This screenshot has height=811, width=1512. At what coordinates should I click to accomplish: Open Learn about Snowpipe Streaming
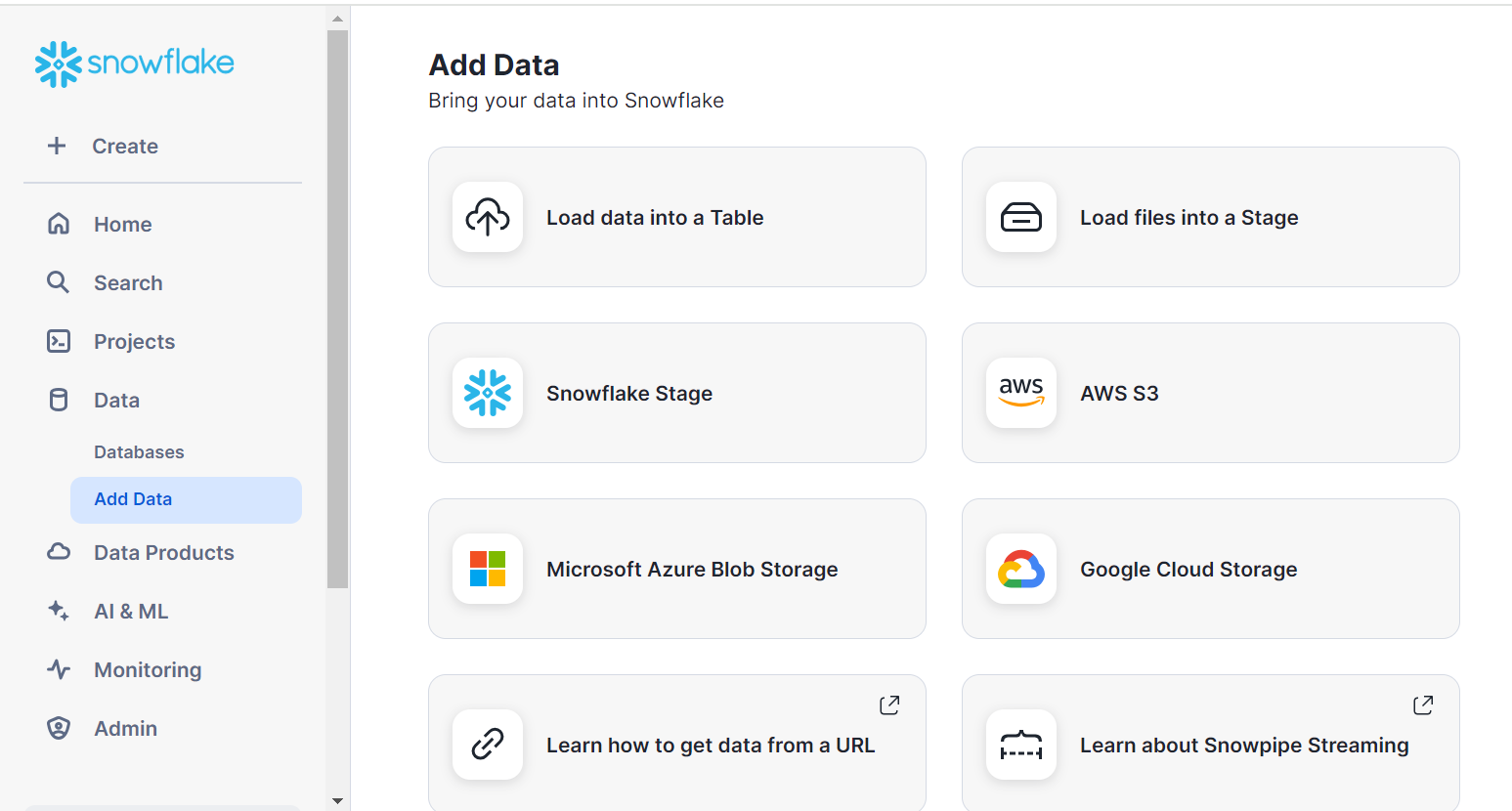click(x=1211, y=743)
